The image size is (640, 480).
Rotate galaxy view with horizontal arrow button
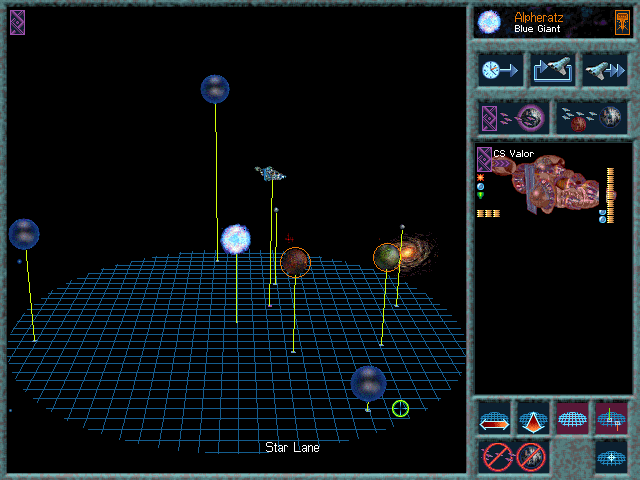(x=494, y=418)
